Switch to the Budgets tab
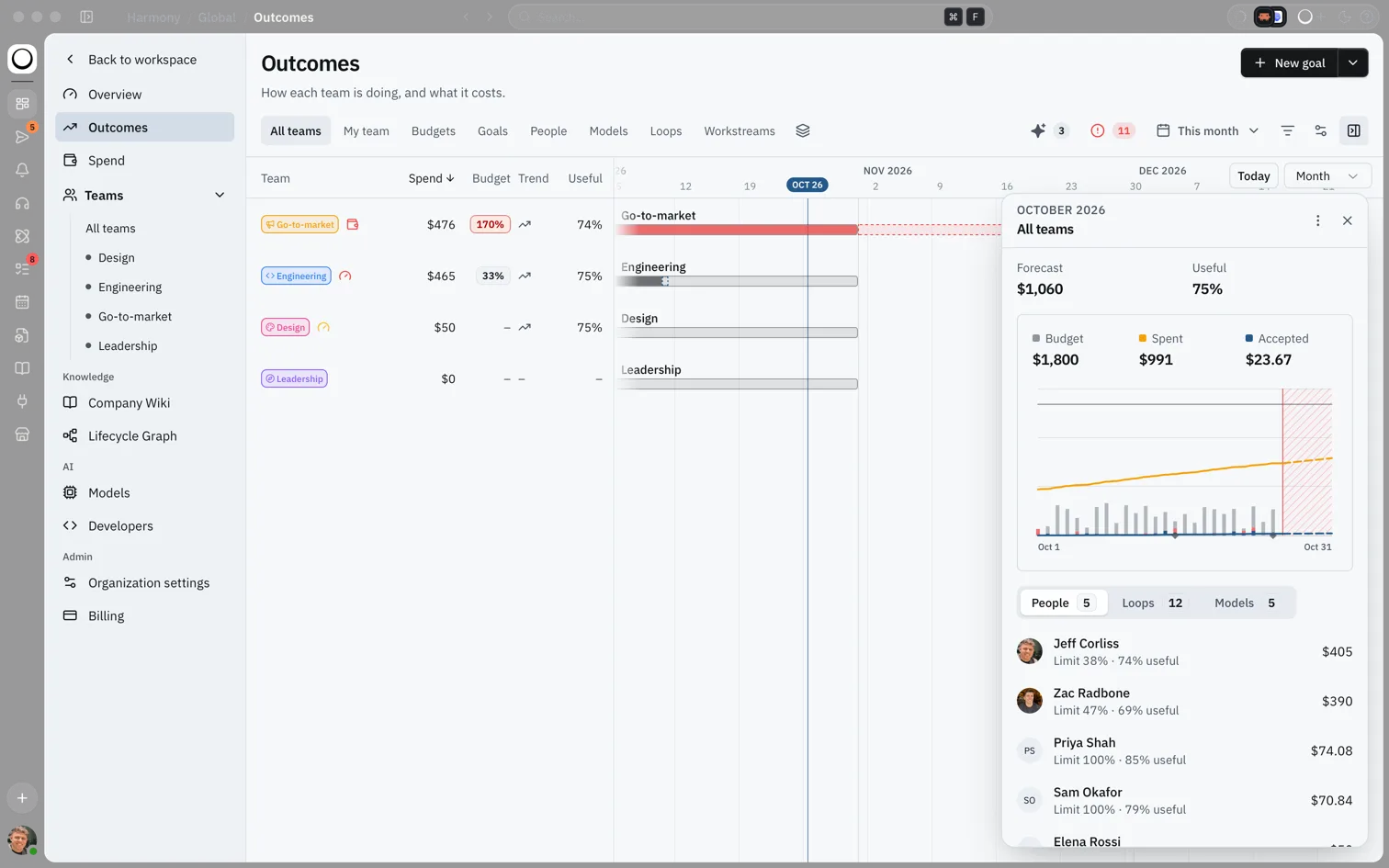 coord(434,131)
